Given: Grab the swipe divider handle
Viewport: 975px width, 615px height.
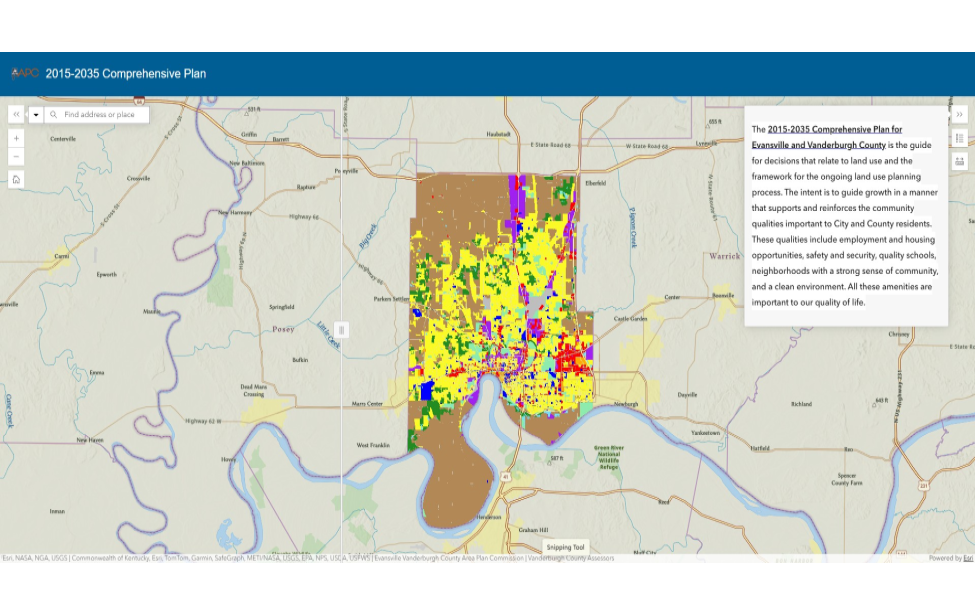Looking at the screenshot, I should (x=341, y=330).
